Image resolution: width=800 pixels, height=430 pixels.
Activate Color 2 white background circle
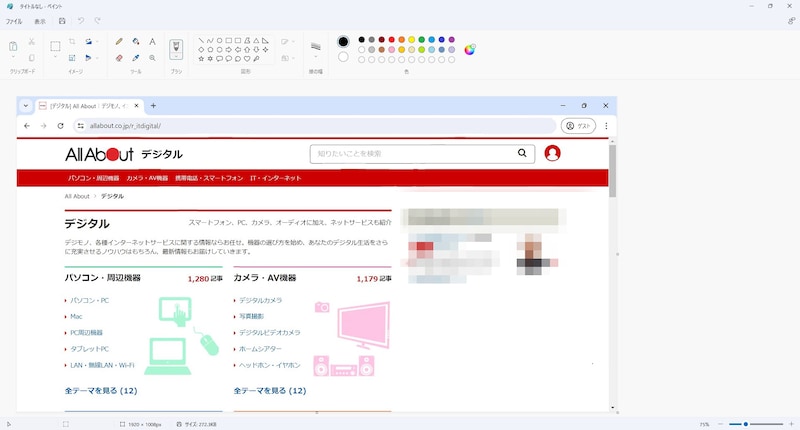(343, 57)
